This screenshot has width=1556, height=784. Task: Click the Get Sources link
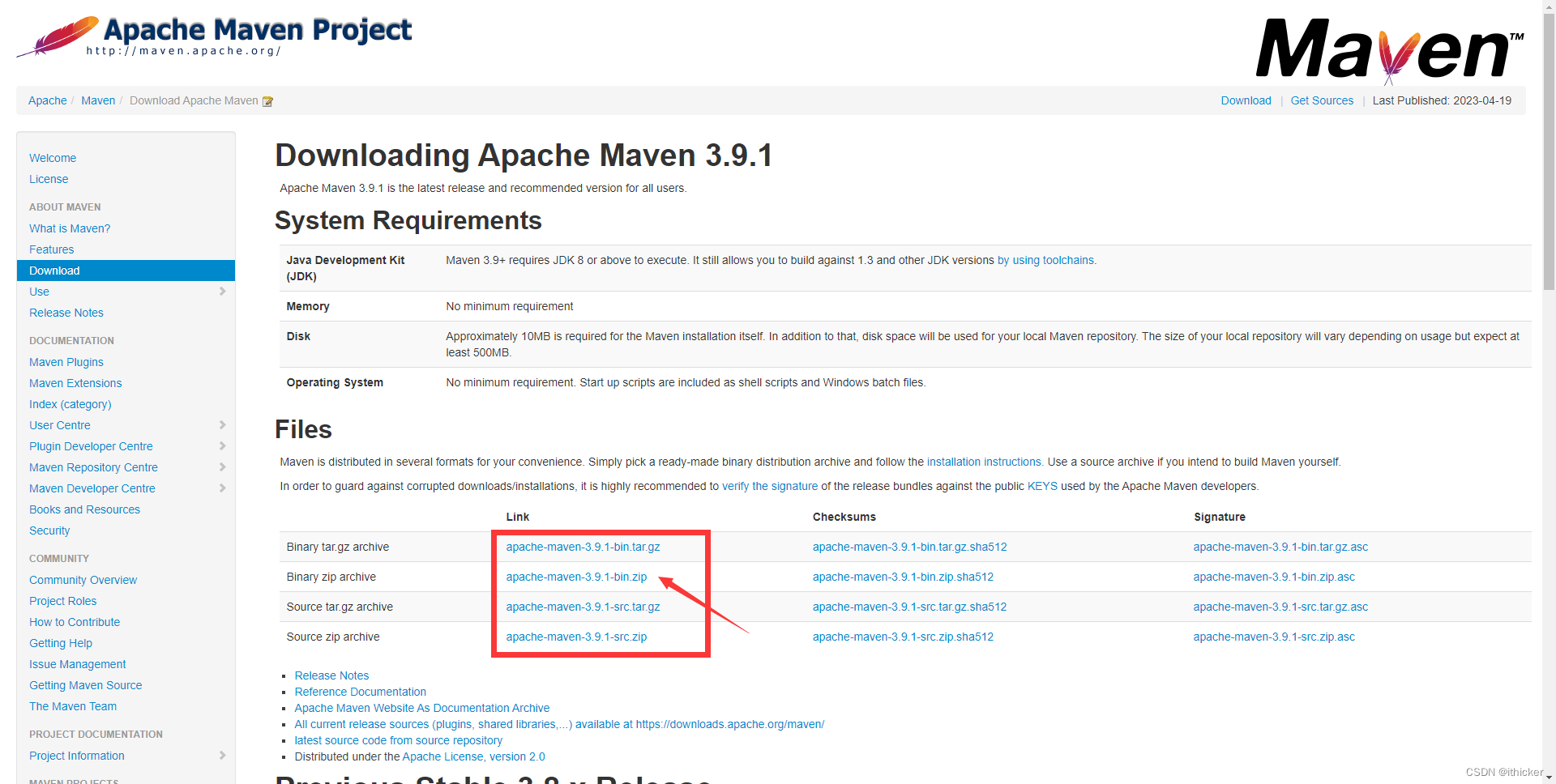[x=1322, y=100]
